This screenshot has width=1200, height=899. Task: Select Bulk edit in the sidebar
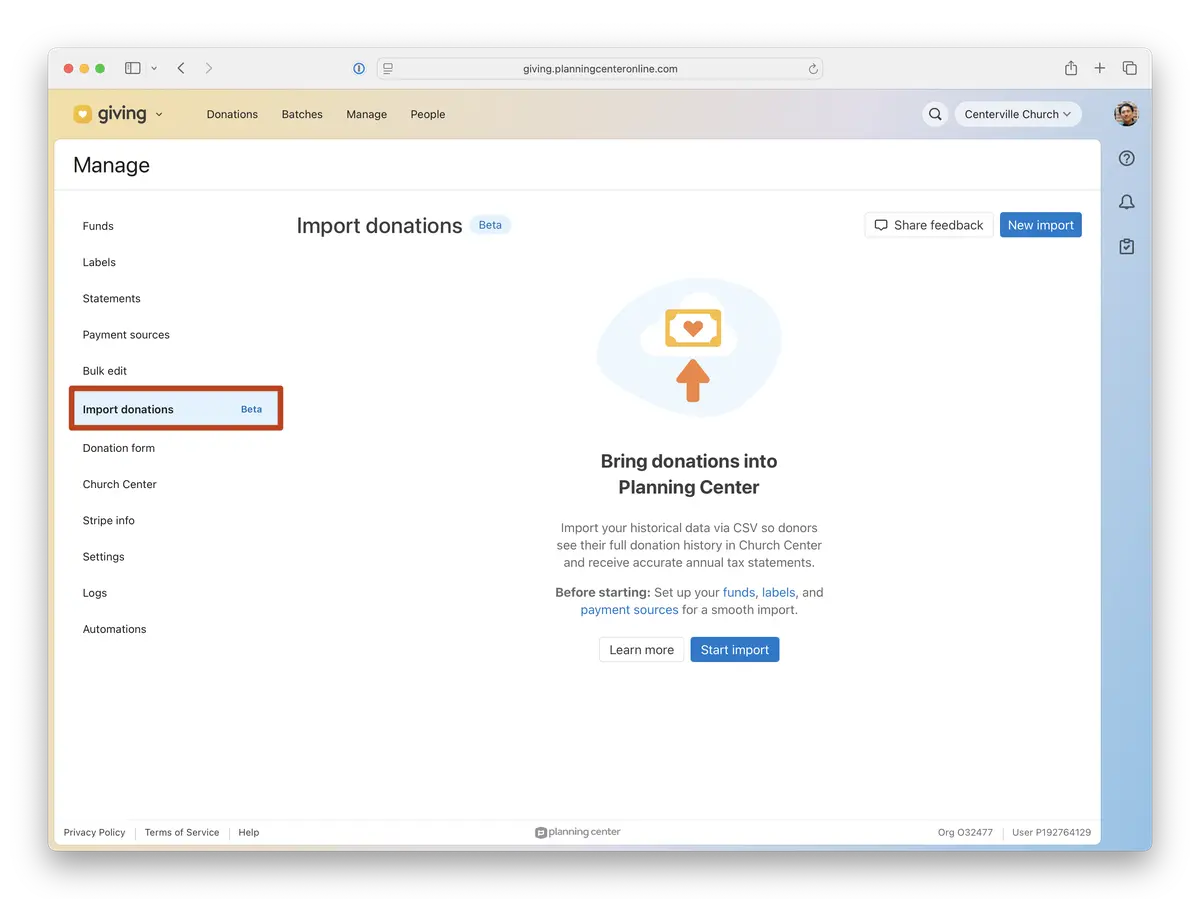pyautogui.click(x=105, y=371)
